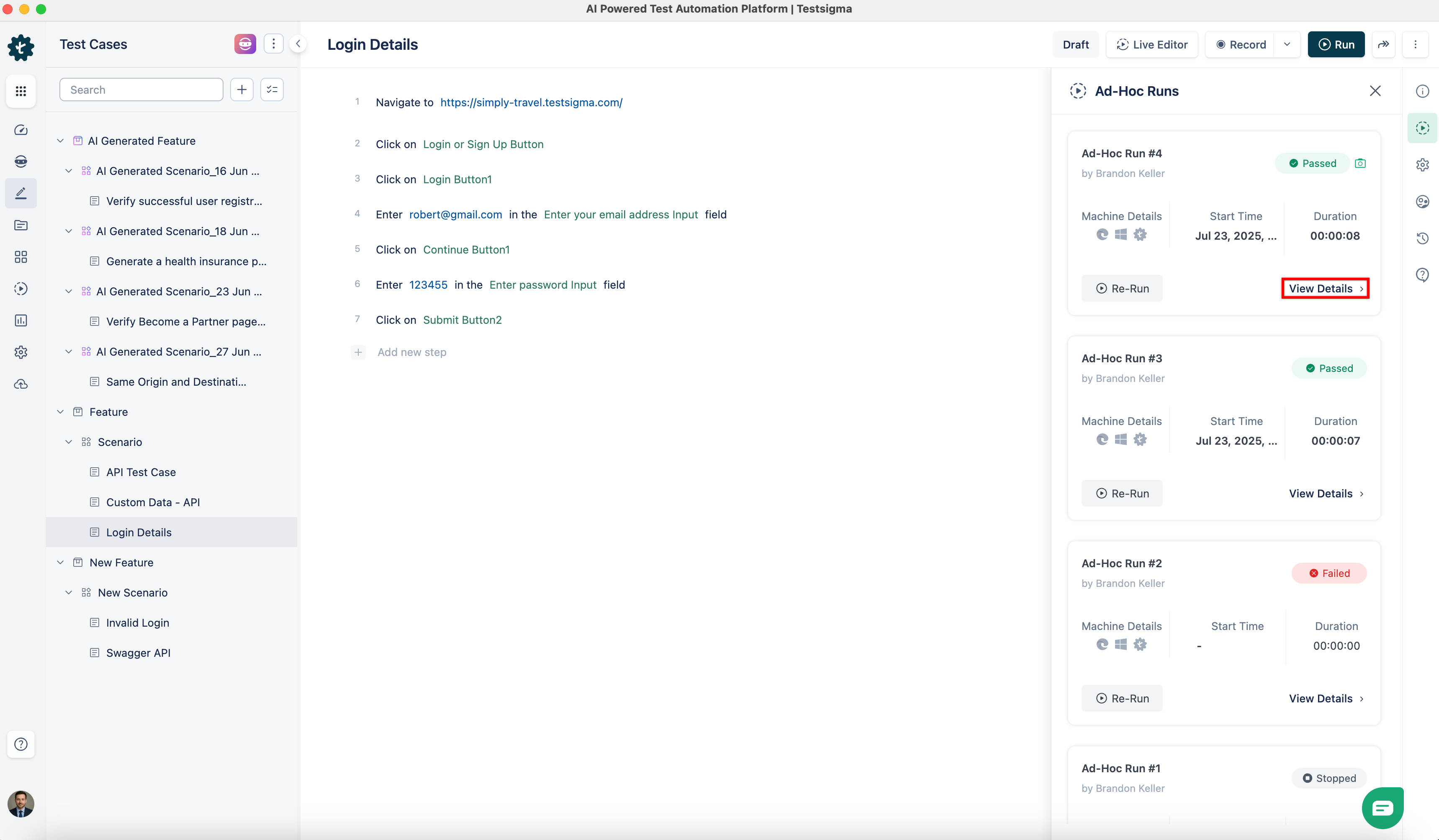Click the info icon in right rail
This screenshot has width=1439, height=840.
coord(1422,91)
